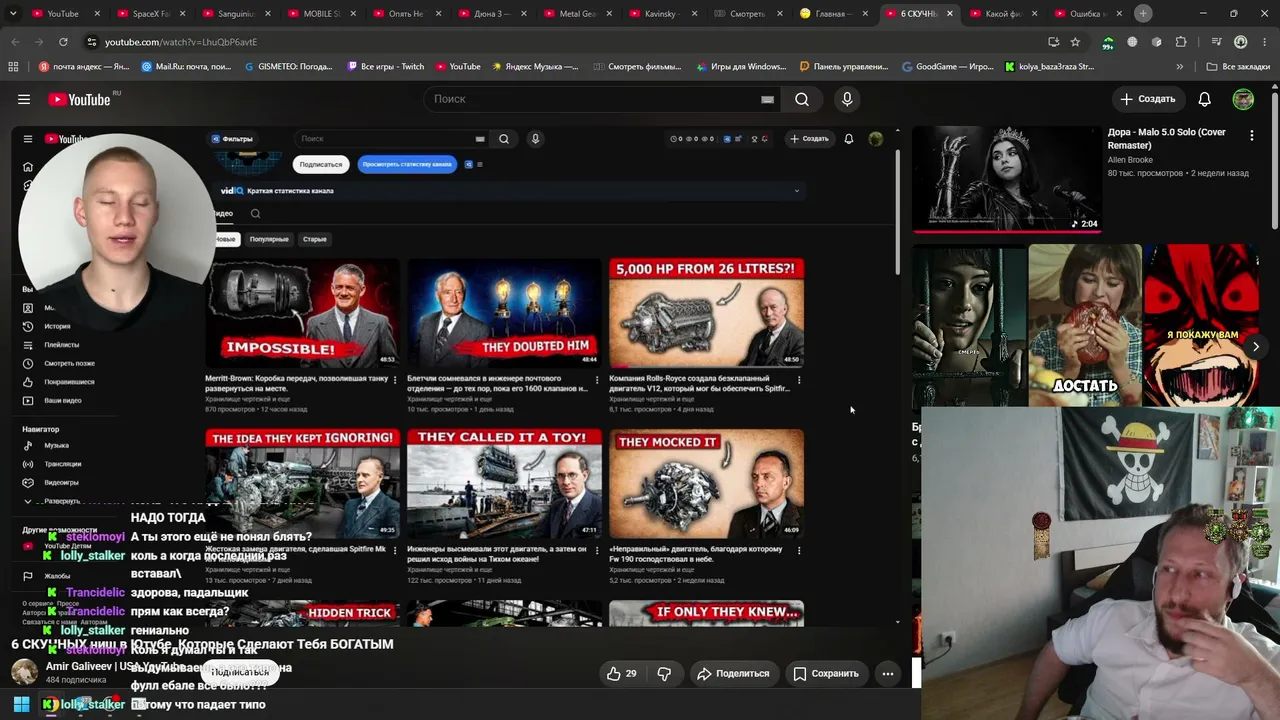This screenshot has width=1280, height=720.
Task: Switch to the SpaceX tab
Action: (x=150, y=13)
